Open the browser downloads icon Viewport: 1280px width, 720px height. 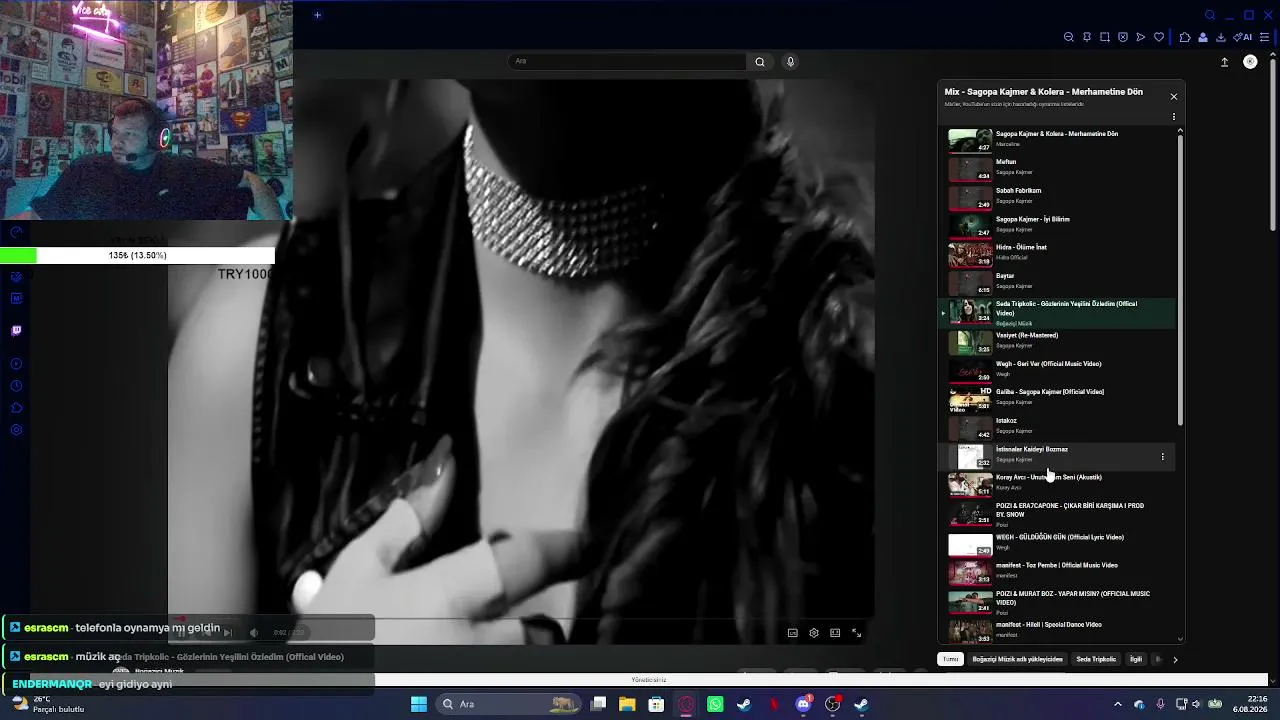click(x=1221, y=37)
